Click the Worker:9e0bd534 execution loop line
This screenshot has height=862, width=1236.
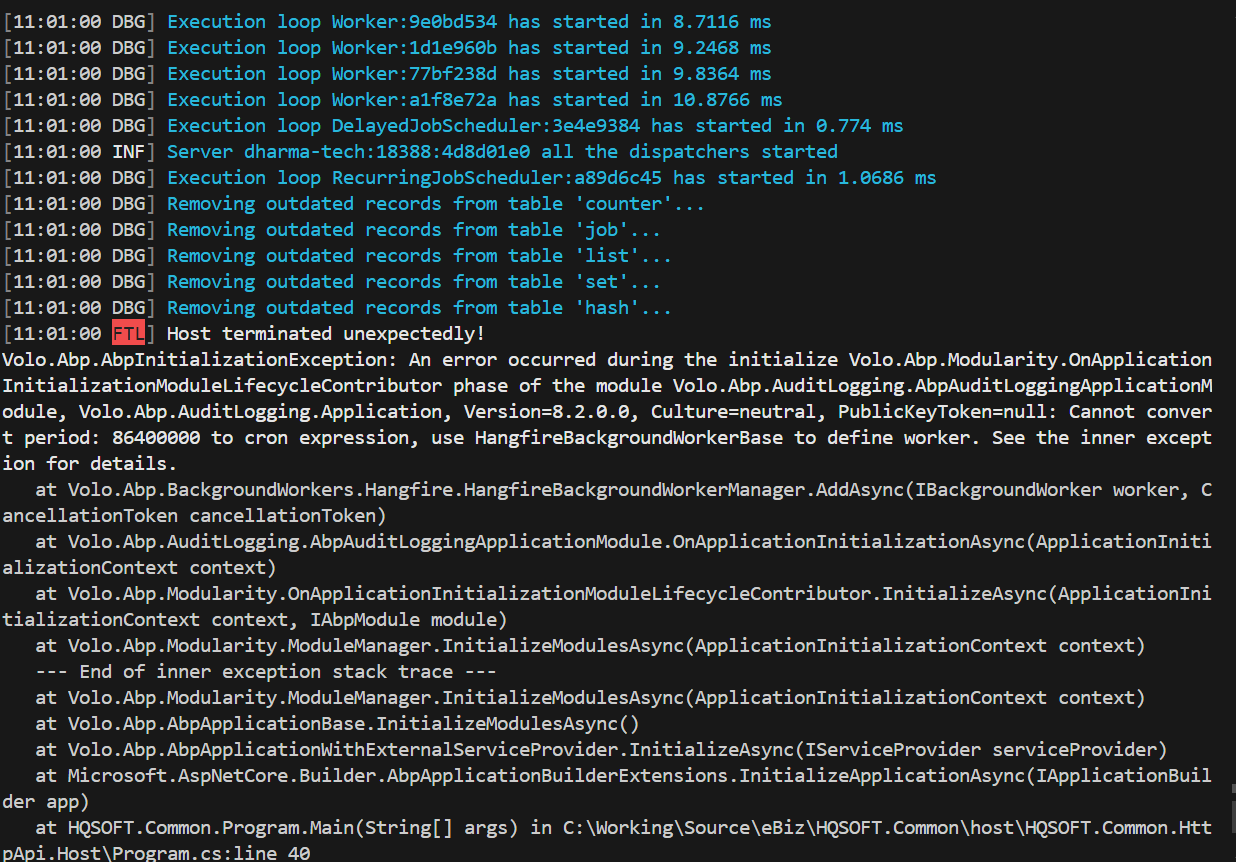[468, 21]
